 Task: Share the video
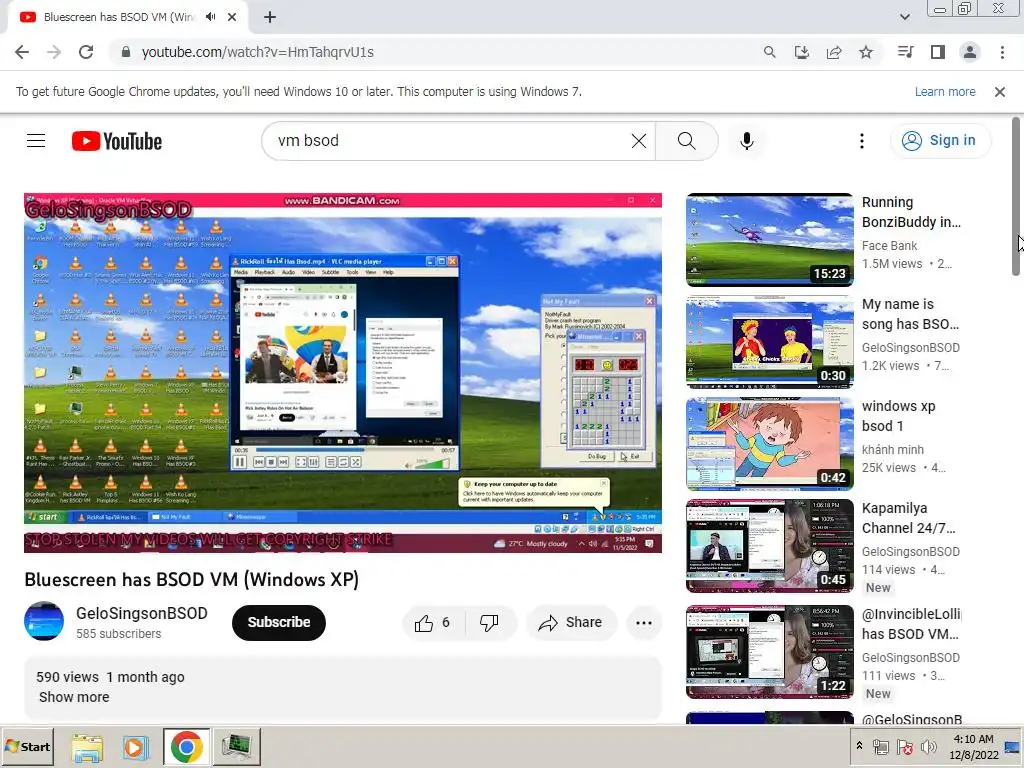click(570, 623)
